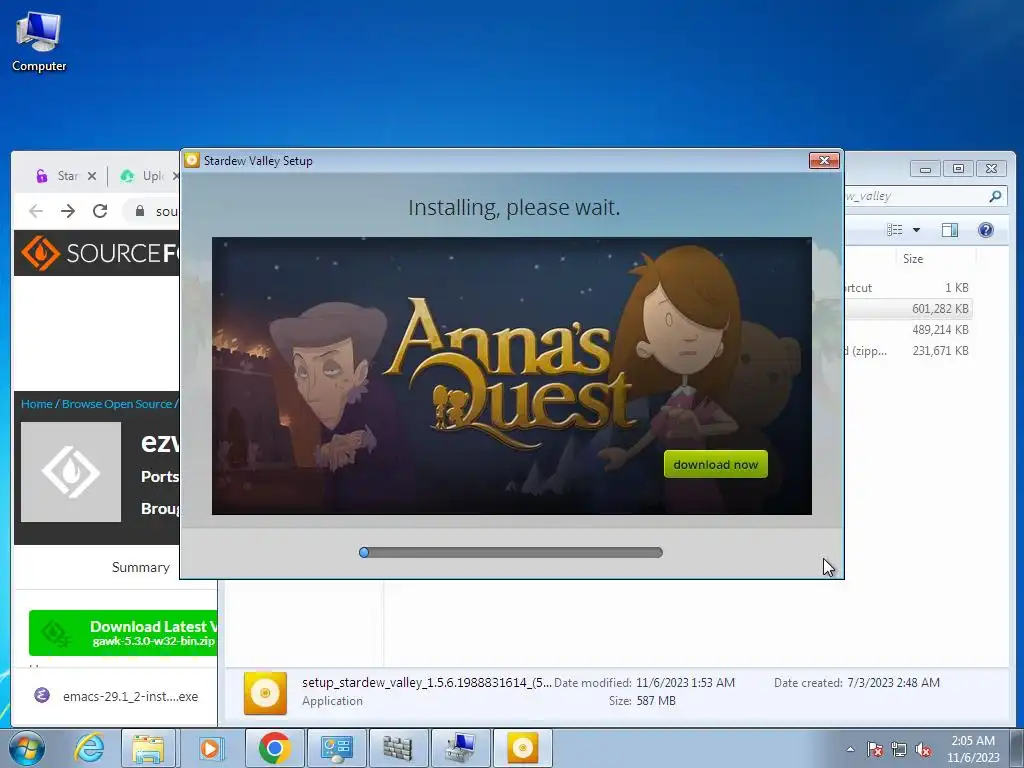Image resolution: width=1024 pixels, height=768 pixels.
Task: Open the views dropdown arrow in Explorer
Action: pos(916,230)
